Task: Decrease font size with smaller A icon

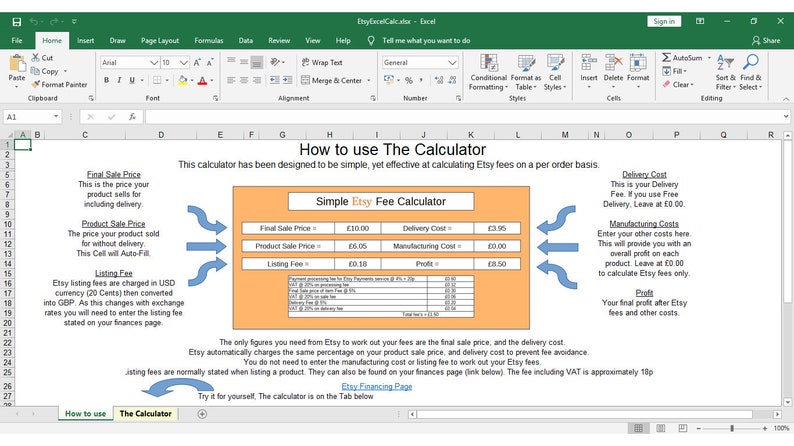Action: point(210,62)
